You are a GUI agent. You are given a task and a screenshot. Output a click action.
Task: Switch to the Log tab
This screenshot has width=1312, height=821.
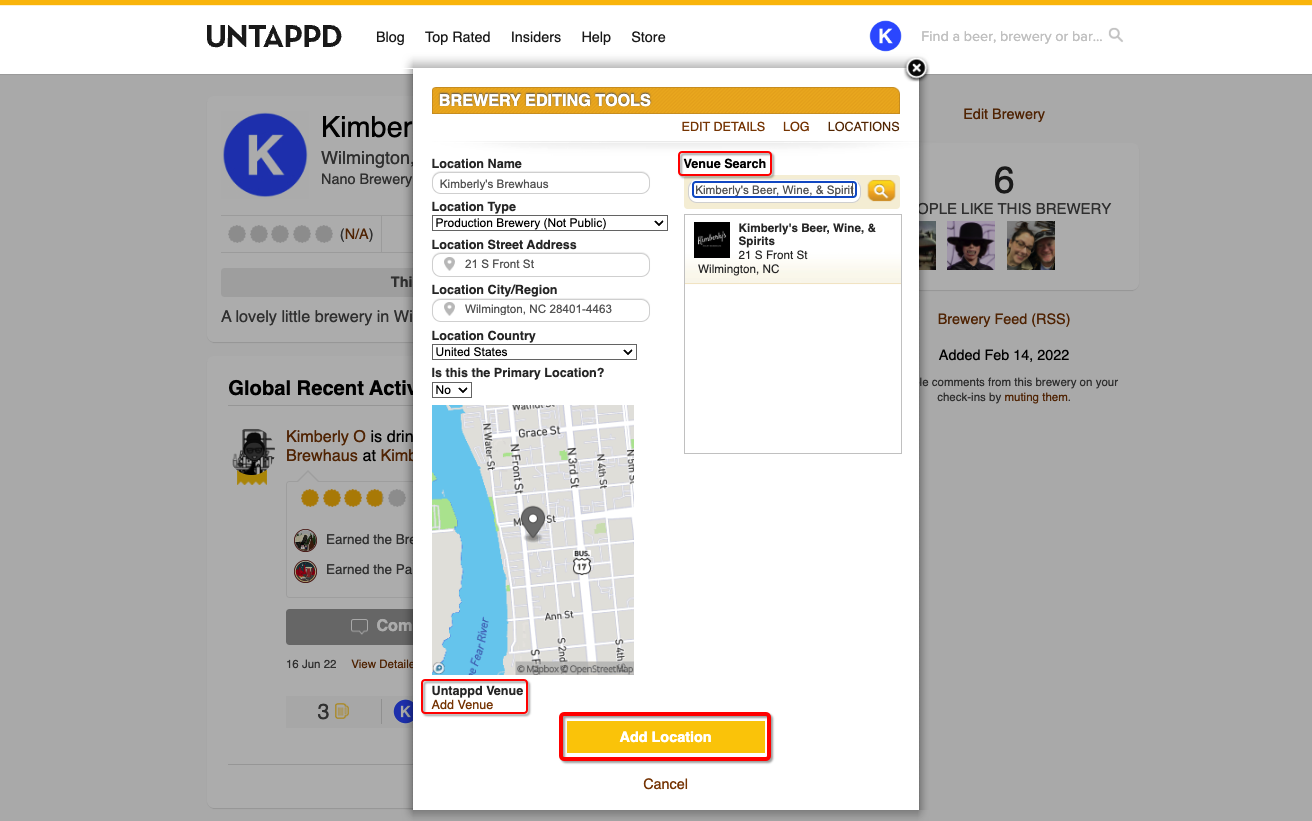[x=796, y=127]
